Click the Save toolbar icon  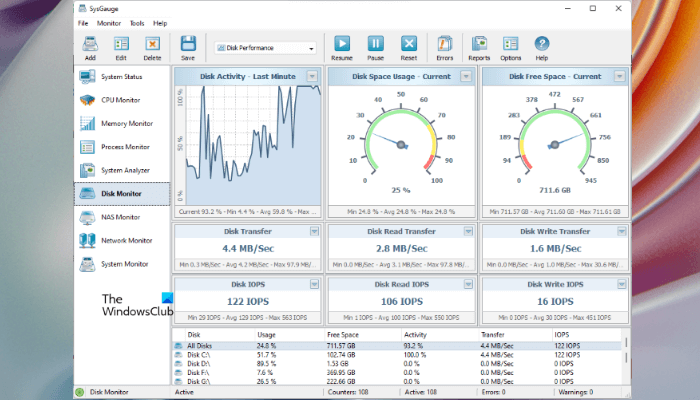(188, 46)
